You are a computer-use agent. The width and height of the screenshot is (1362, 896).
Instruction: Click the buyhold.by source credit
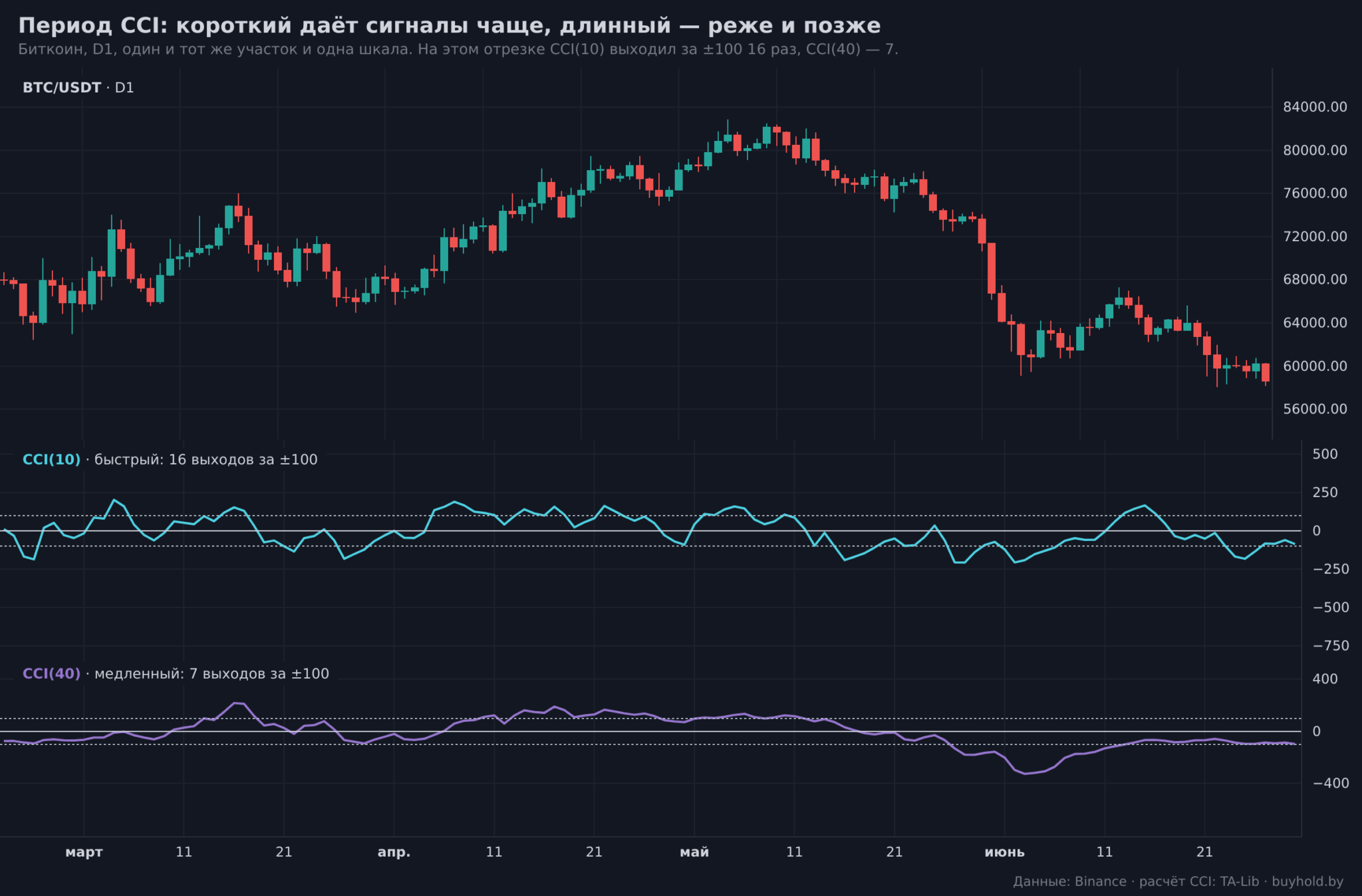(x=1307, y=881)
